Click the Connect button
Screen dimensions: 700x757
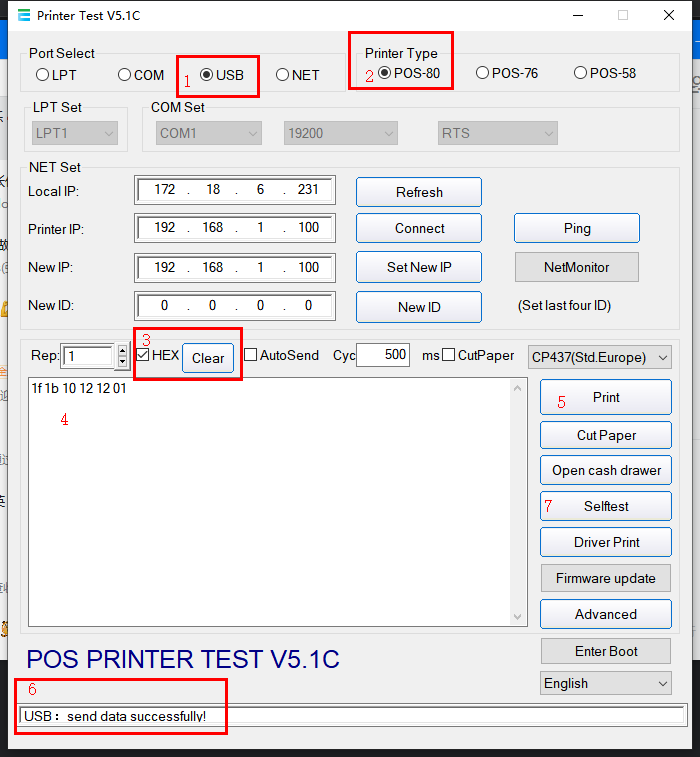[419, 228]
